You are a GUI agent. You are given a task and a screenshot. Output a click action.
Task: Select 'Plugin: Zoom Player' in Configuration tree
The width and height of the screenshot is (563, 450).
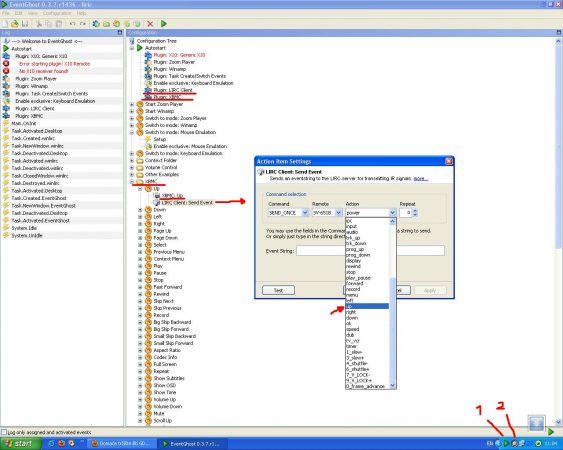click(x=174, y=62)
